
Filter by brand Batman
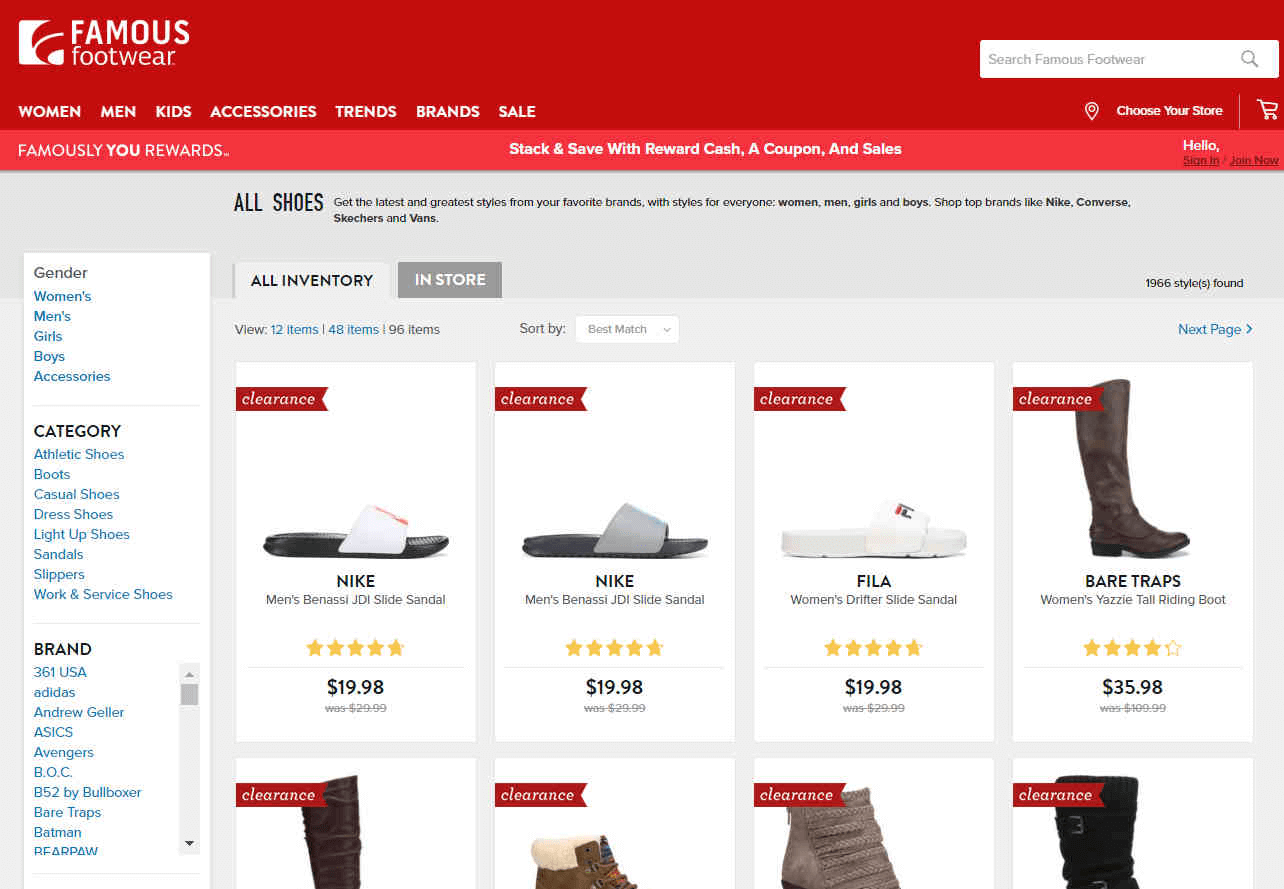point(58,832)
